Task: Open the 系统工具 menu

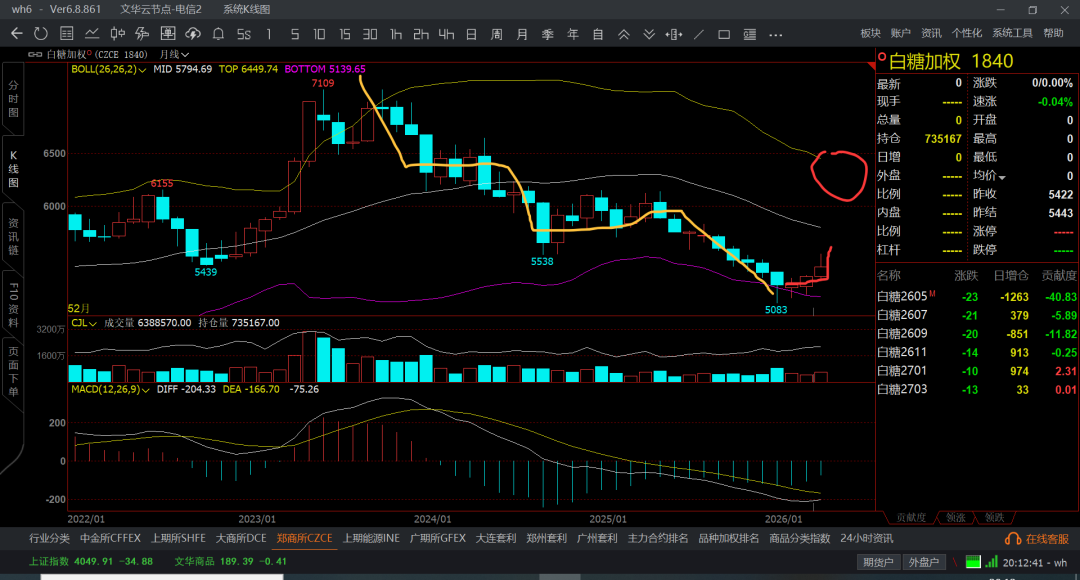Action: coord(1012,33)
